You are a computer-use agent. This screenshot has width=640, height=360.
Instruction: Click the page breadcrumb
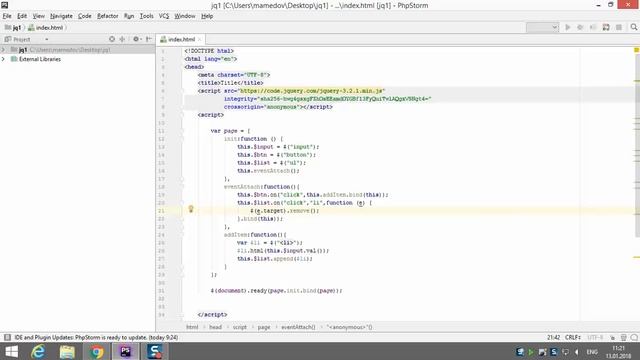pos(264,327)
